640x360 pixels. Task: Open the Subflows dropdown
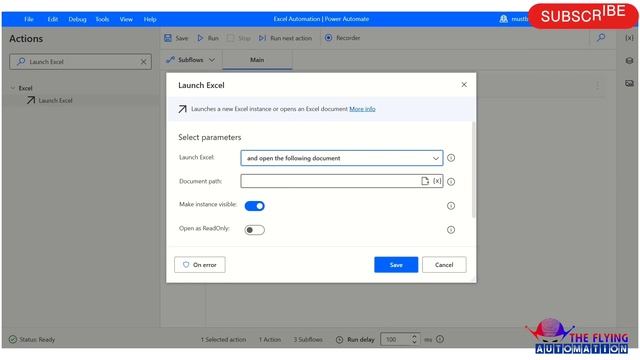[x=190, y=60]
